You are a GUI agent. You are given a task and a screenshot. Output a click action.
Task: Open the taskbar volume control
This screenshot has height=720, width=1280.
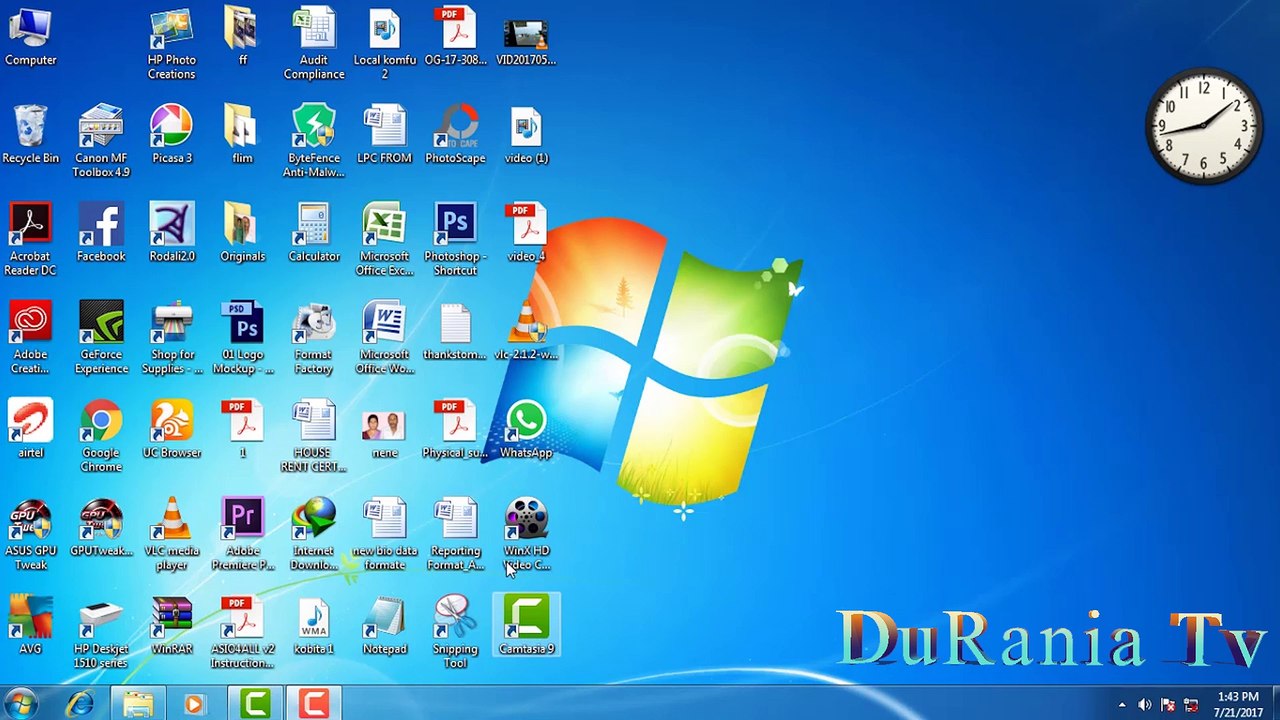click(1144, 705)
